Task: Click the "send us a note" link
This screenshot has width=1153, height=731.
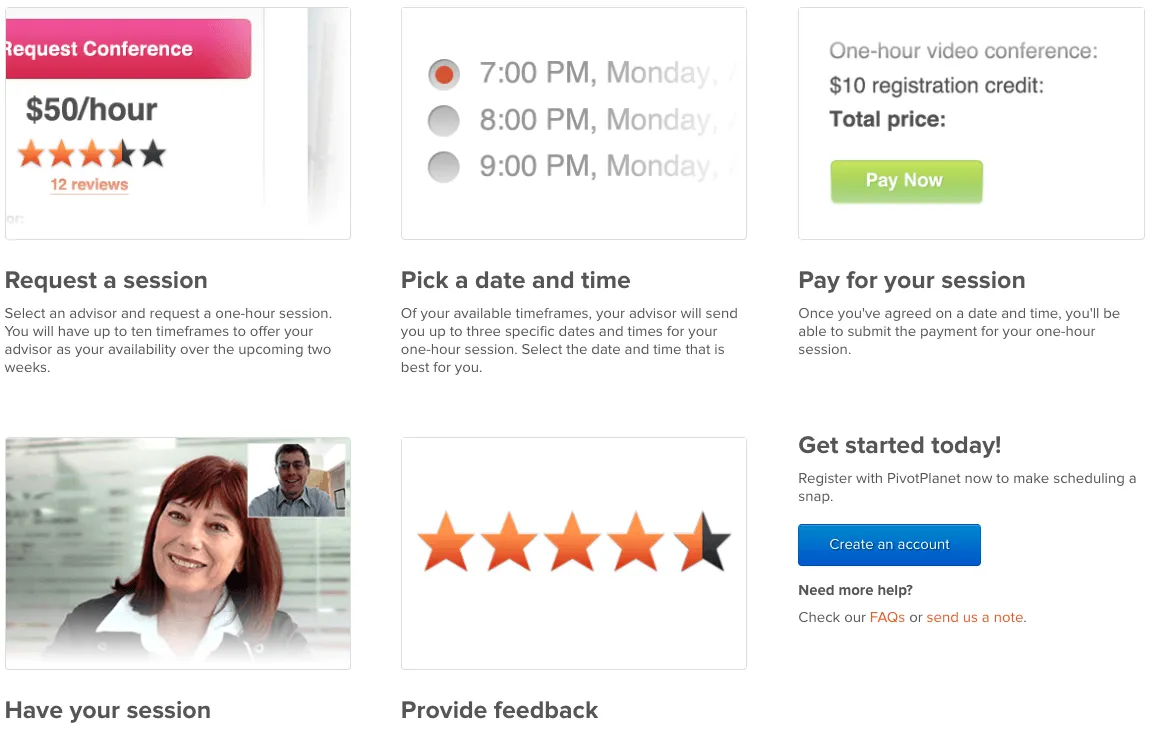Action: click(974, 617)
